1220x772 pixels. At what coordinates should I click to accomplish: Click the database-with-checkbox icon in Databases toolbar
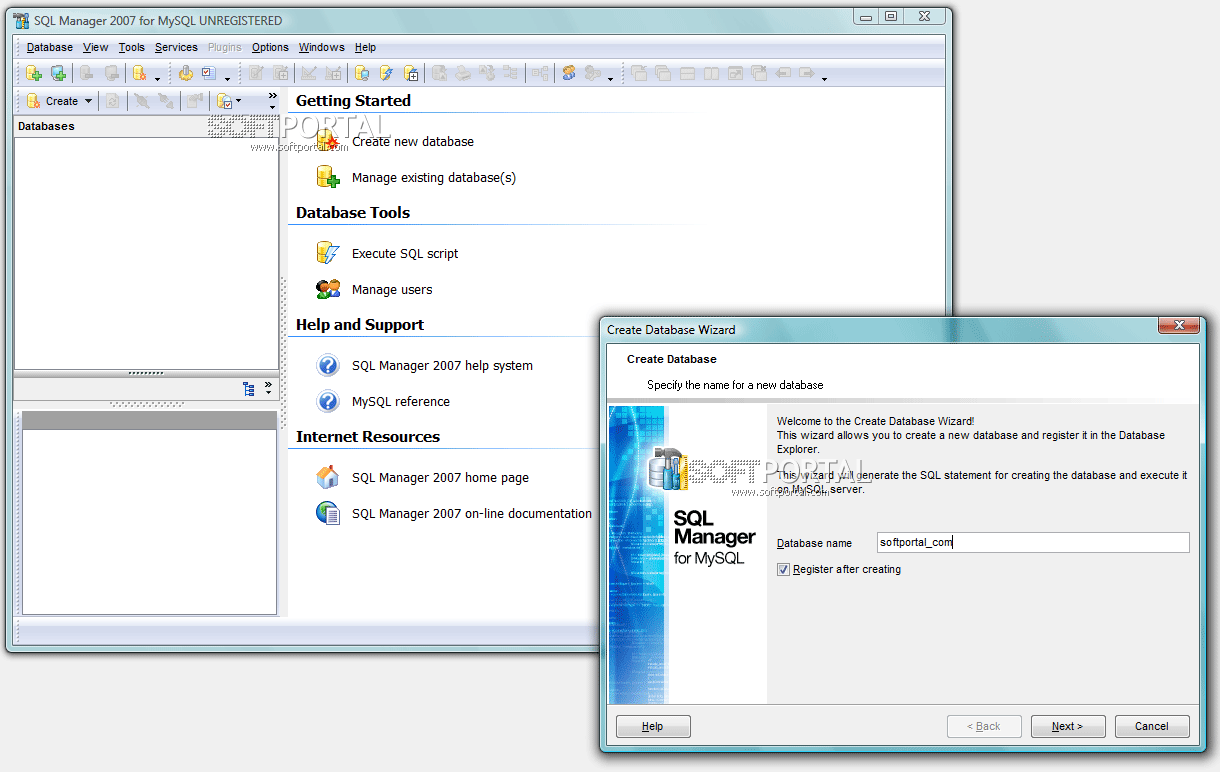tap(225, 101)
